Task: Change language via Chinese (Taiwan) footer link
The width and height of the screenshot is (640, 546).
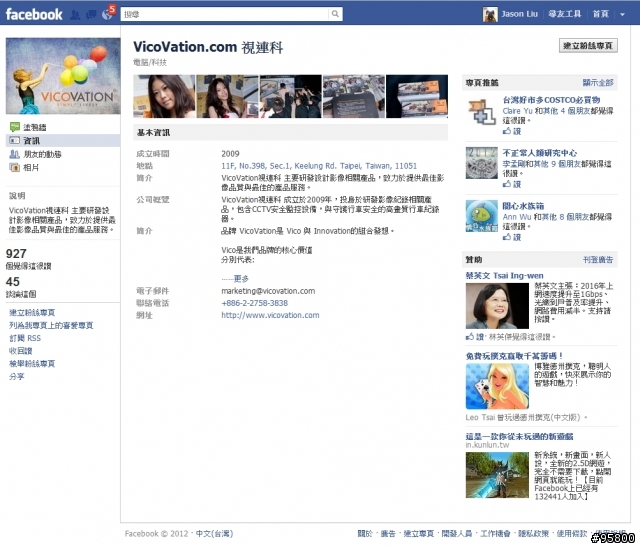Action: (x=214, y=533)
